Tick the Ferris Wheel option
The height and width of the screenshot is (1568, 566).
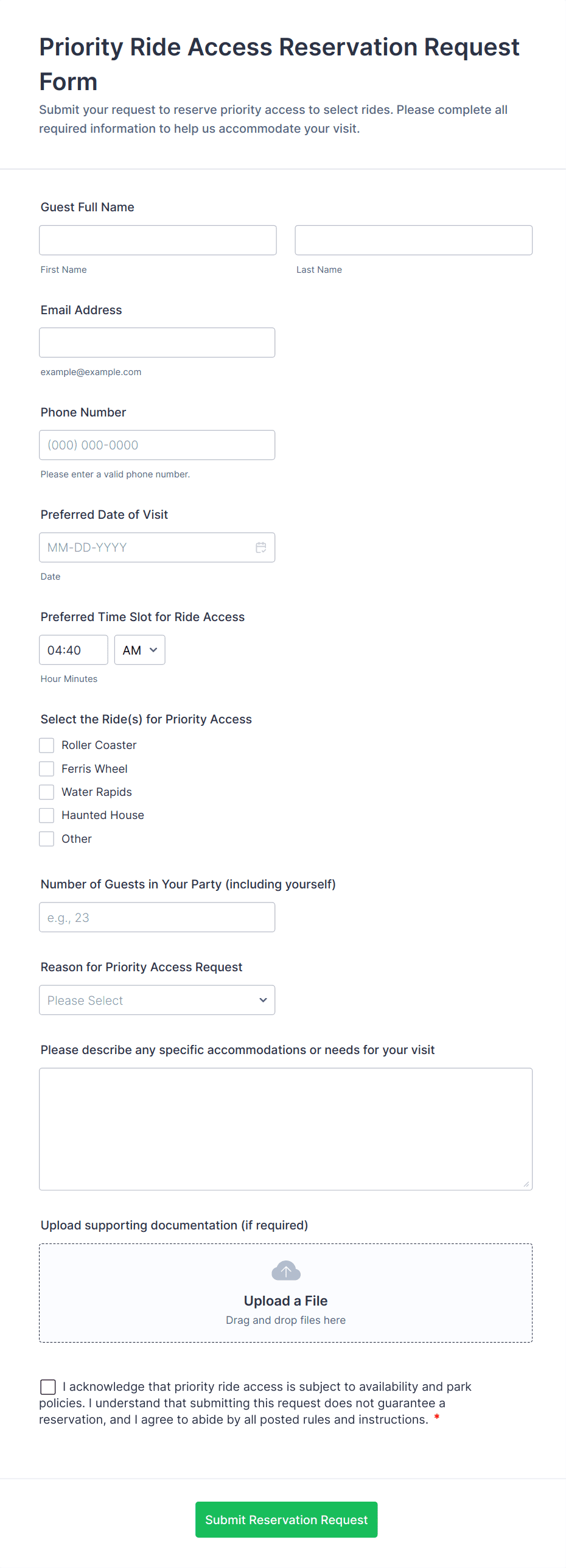[x=47, y=769]
